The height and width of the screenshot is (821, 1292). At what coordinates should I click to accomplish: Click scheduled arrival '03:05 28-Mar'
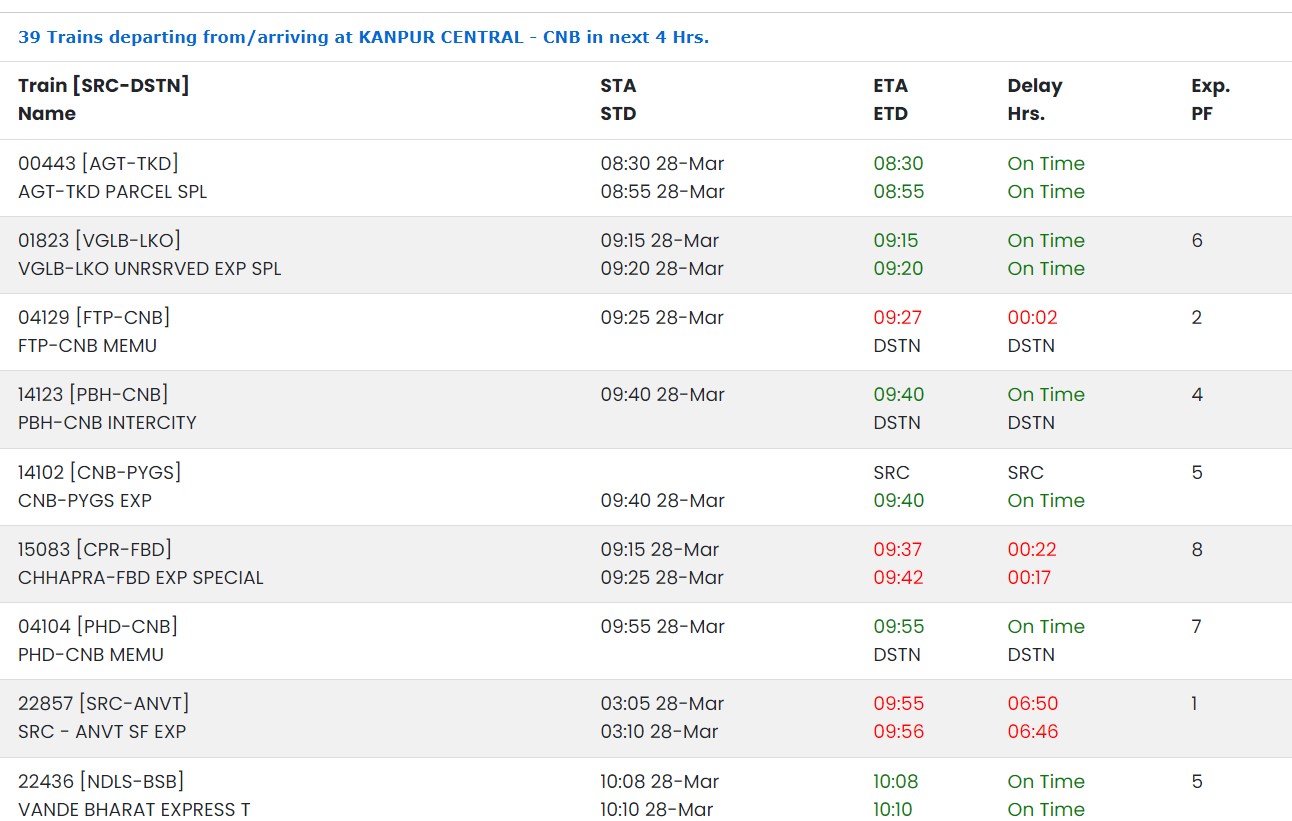662,704
